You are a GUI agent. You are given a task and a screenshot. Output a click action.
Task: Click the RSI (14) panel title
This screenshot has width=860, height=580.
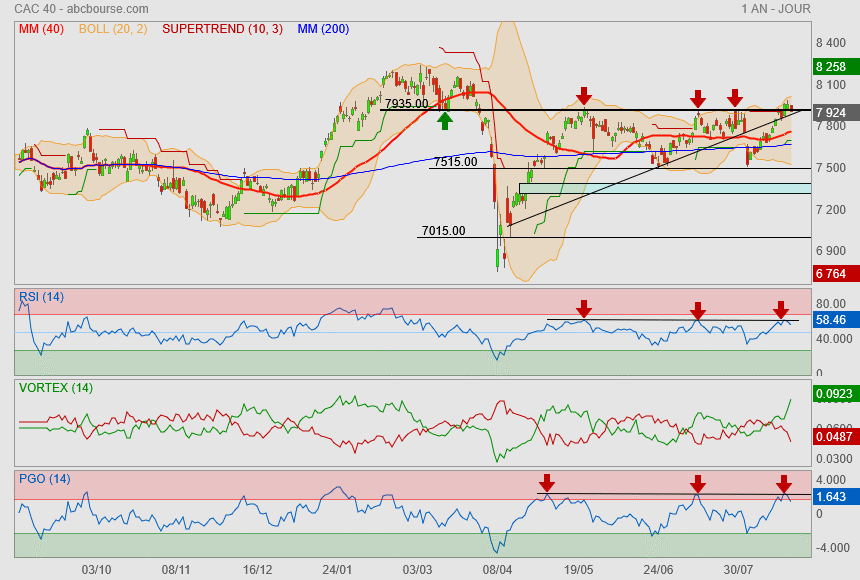click(x=41, y=296)
